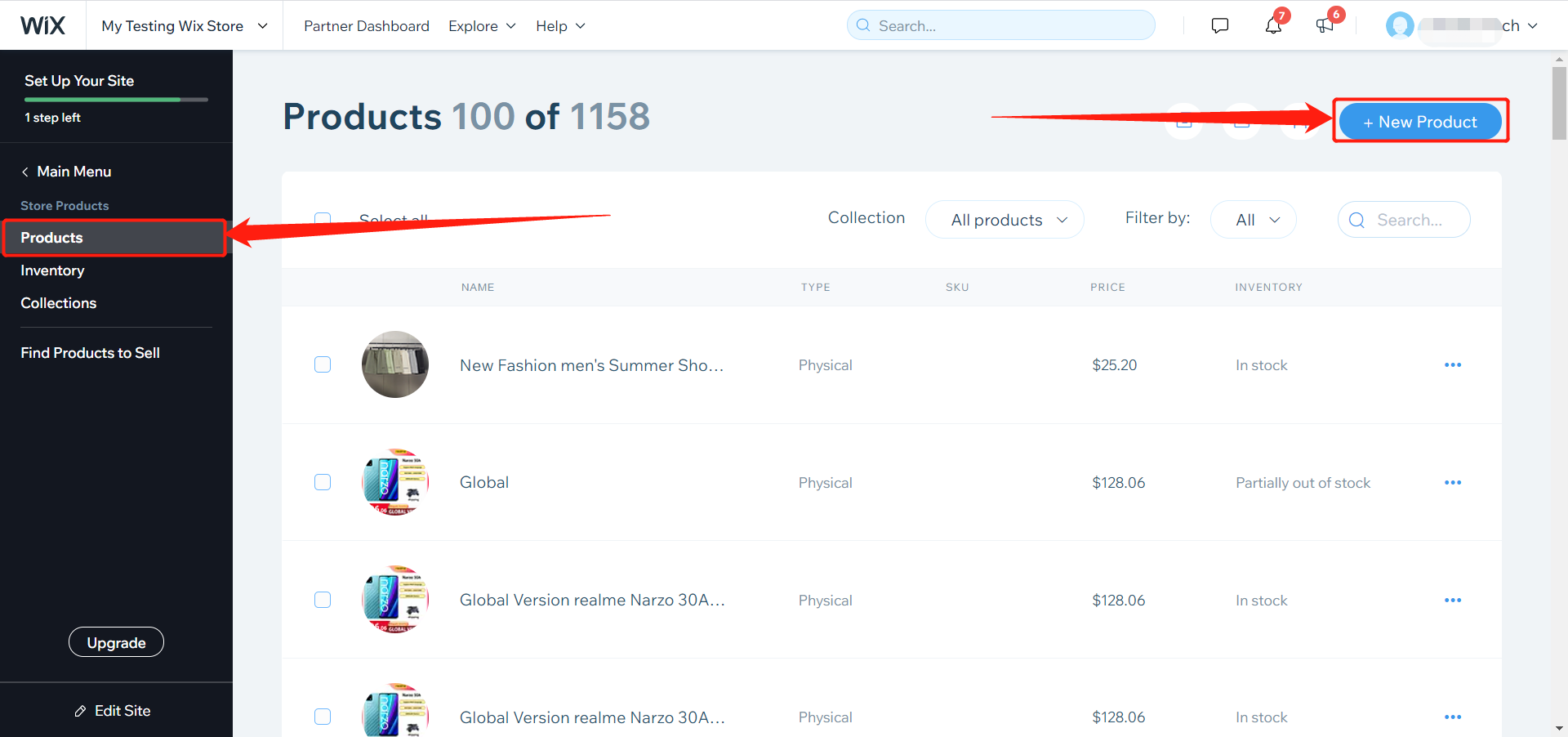Click the site setup progress bar
The width and height of the screenshot is (1568, 737).
(x=116, y=100)
